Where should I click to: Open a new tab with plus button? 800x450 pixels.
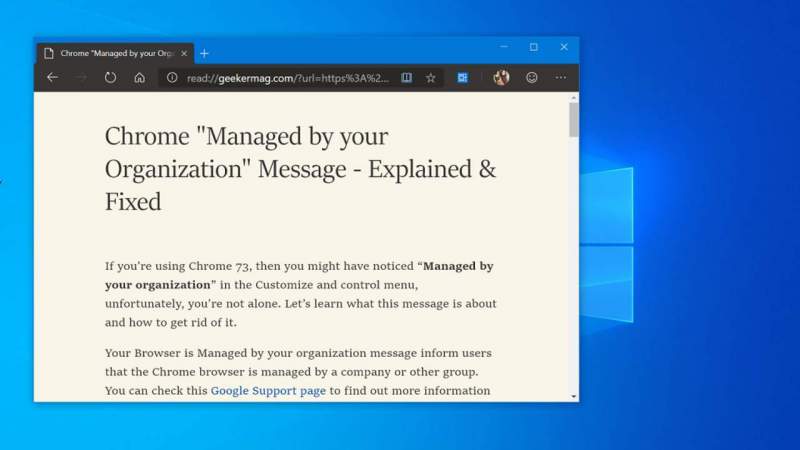[x=204, y=54]
